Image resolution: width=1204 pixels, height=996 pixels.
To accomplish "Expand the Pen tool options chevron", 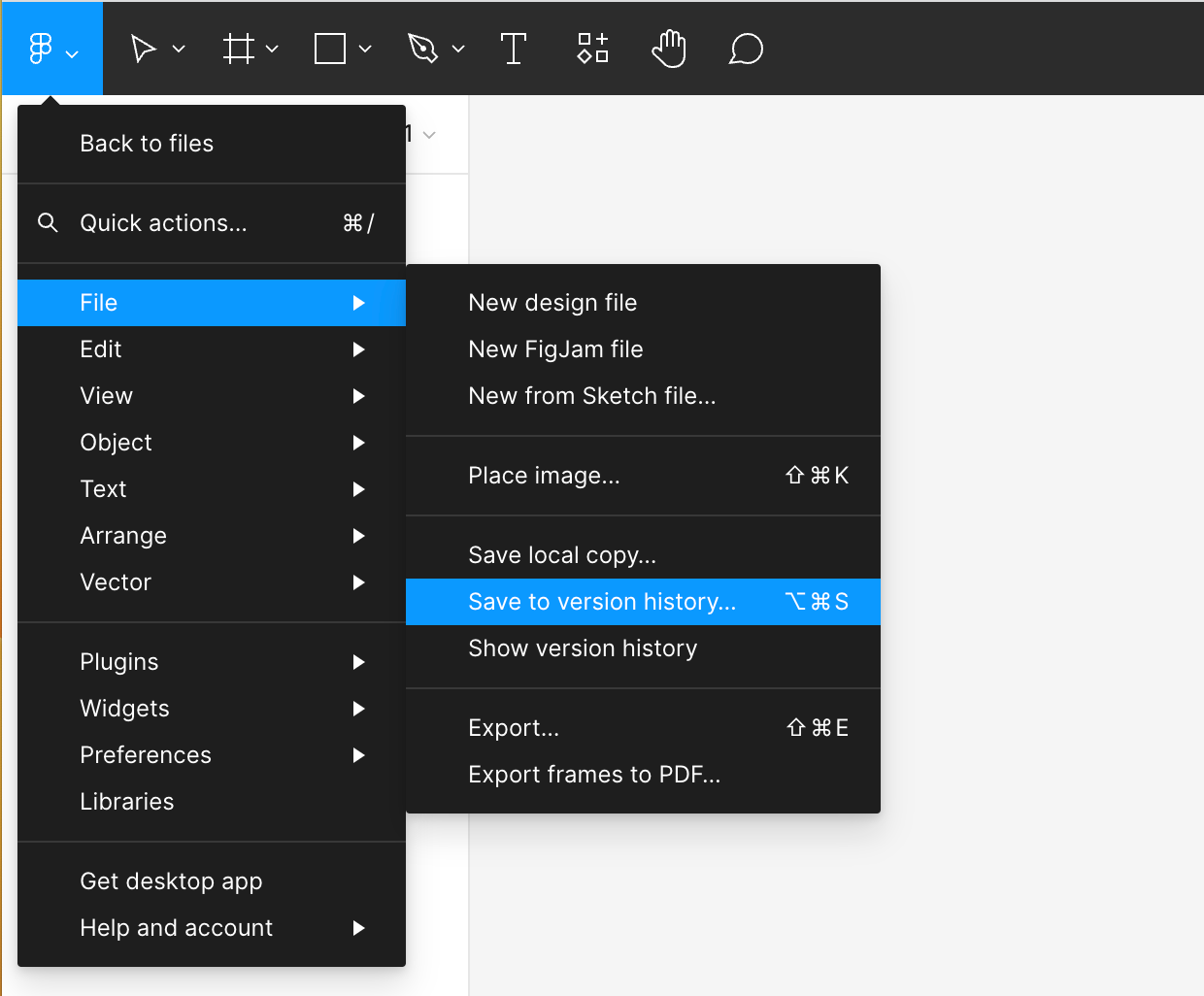I will click(458, 49).
